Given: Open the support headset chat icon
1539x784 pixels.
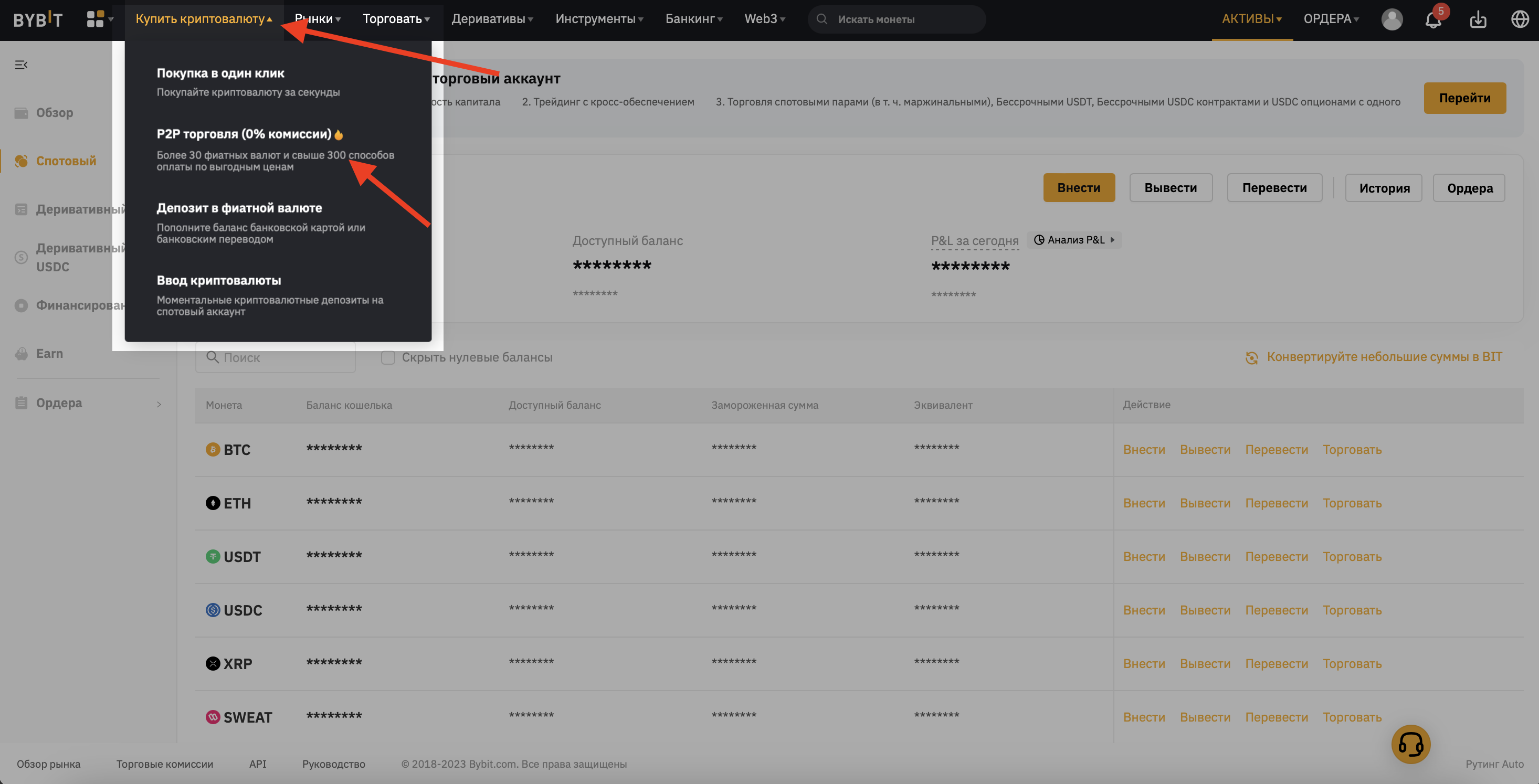Looking at the screenshot, I should point(1410,744).
